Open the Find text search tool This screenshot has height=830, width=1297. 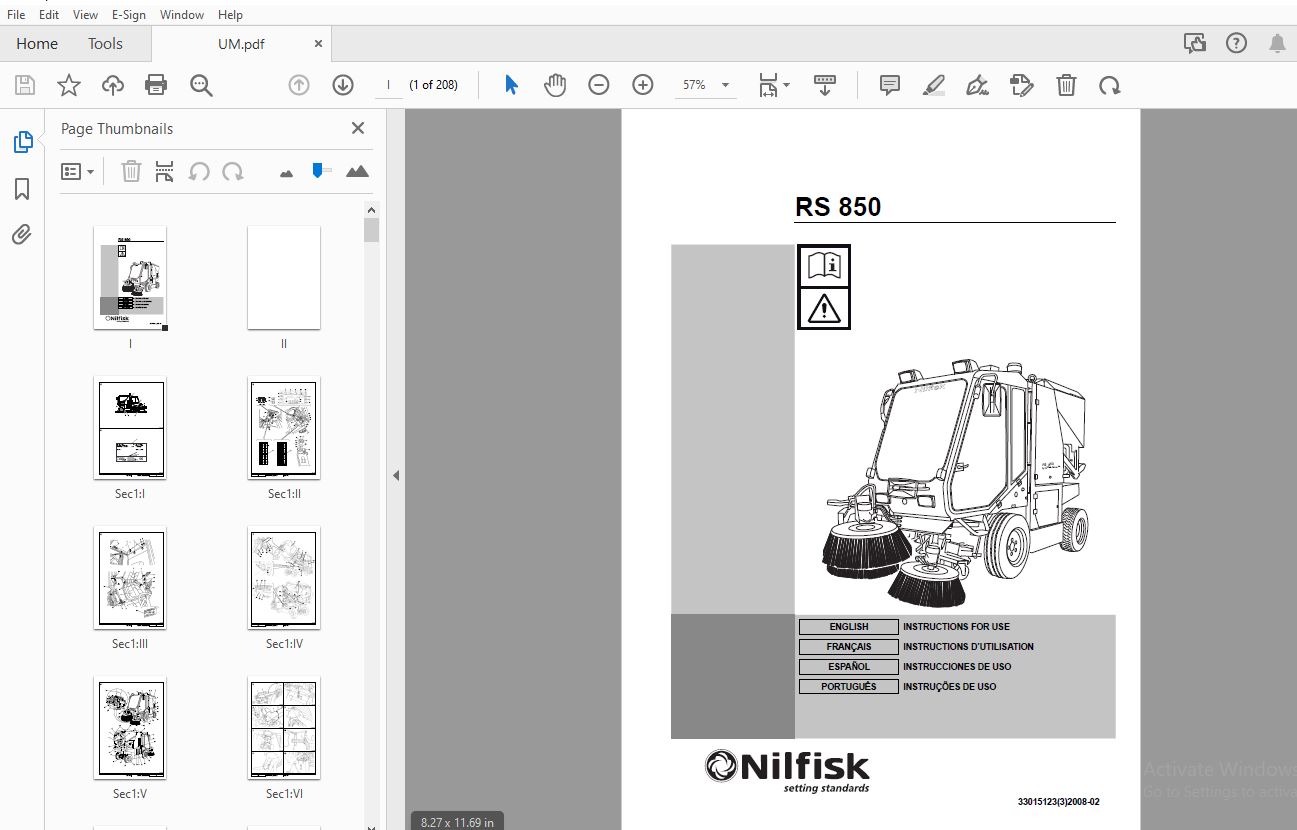coord(201,85)
